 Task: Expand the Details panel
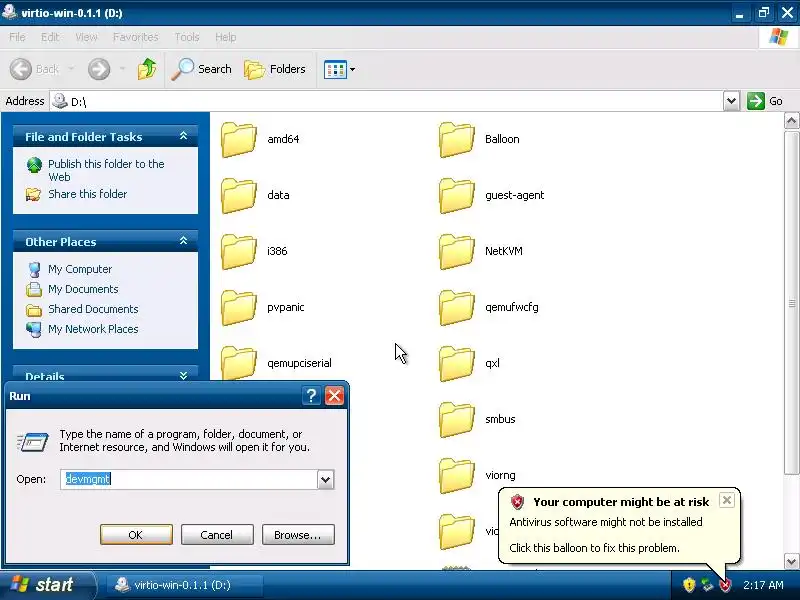click(x=183, y=376)
